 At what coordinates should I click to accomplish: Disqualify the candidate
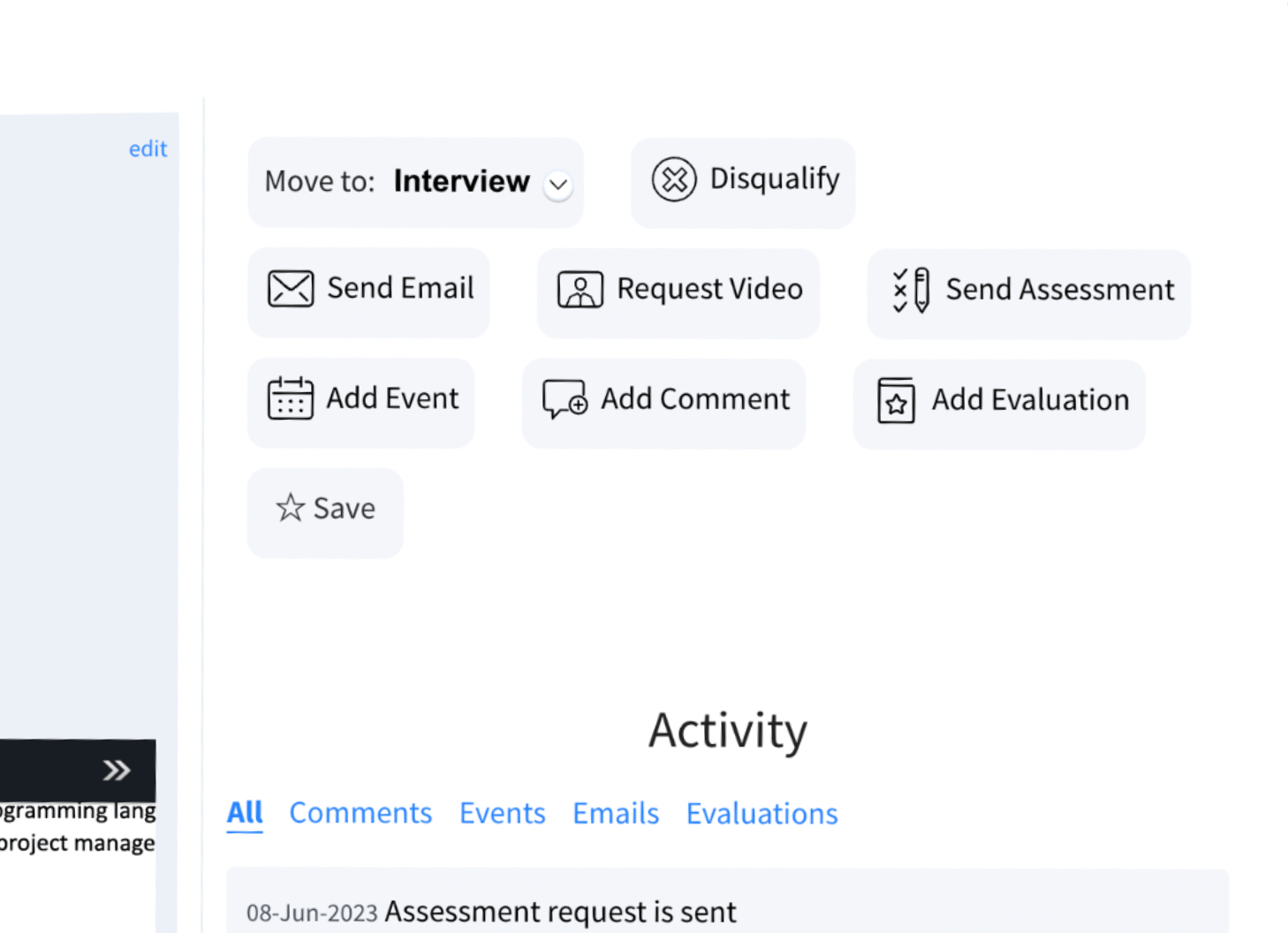[x=742, y=180]
